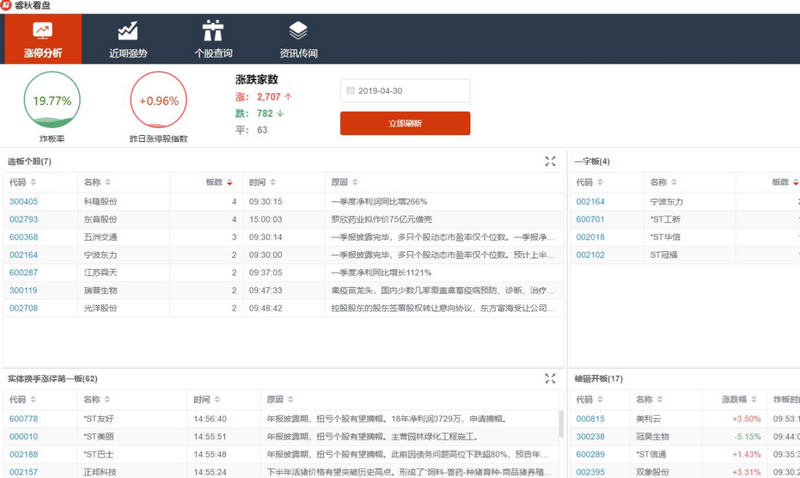The image size is (800, 478).
Task: Sort 实体换手涨停第一板 table by 时间
Action: tap(217, 399)
